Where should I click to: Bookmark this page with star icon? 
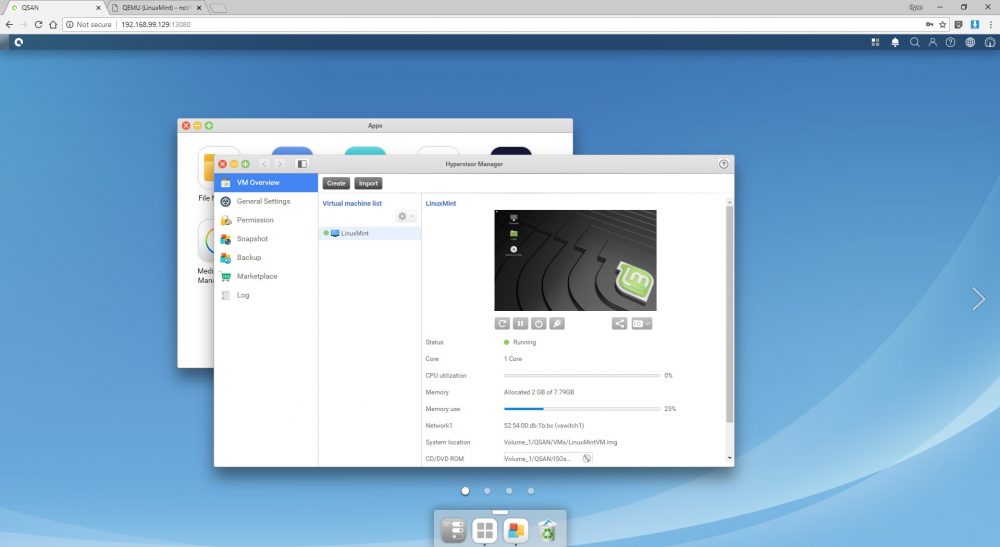tap(943, 24)
